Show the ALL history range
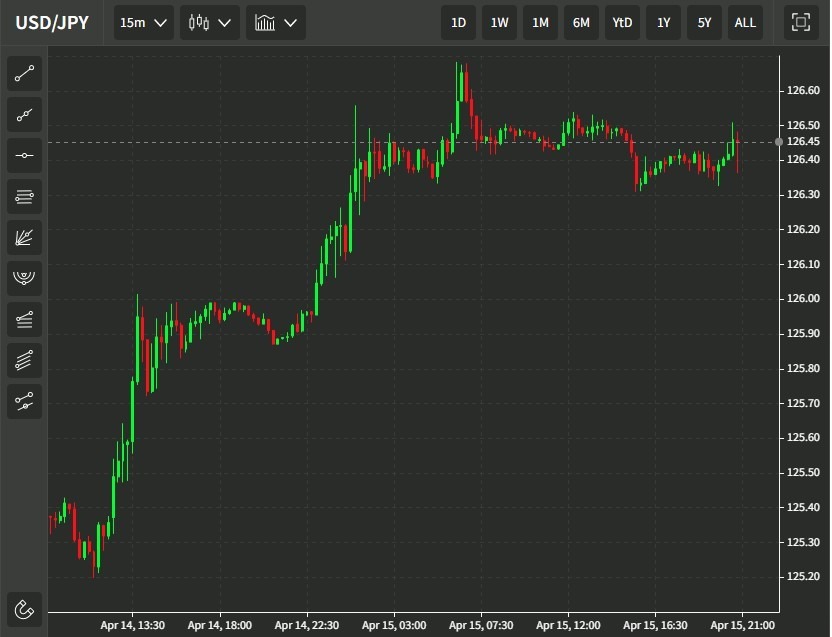This screenshot has height=637, width=832. (x=745, y=22)
